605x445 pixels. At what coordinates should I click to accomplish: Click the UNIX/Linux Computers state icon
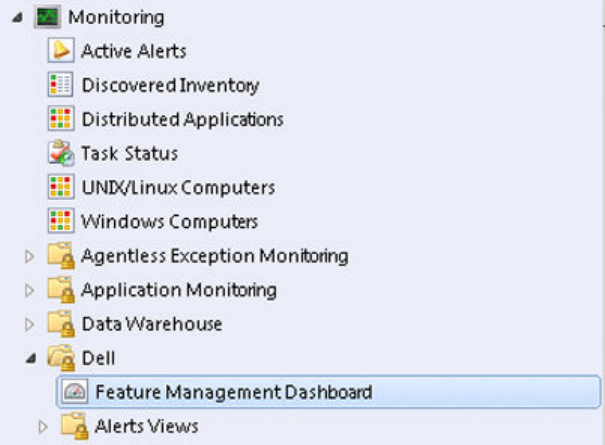coord(61,187)
